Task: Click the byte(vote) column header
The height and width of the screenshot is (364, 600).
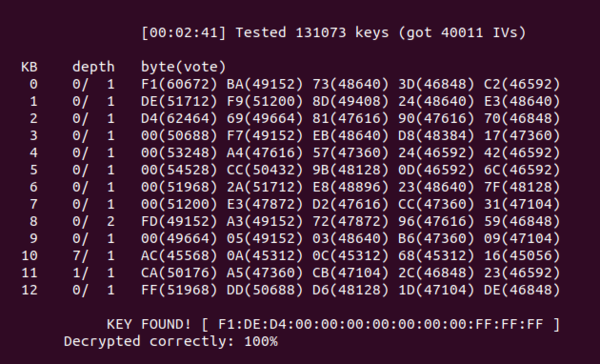Action: click(x=183, y=67)
